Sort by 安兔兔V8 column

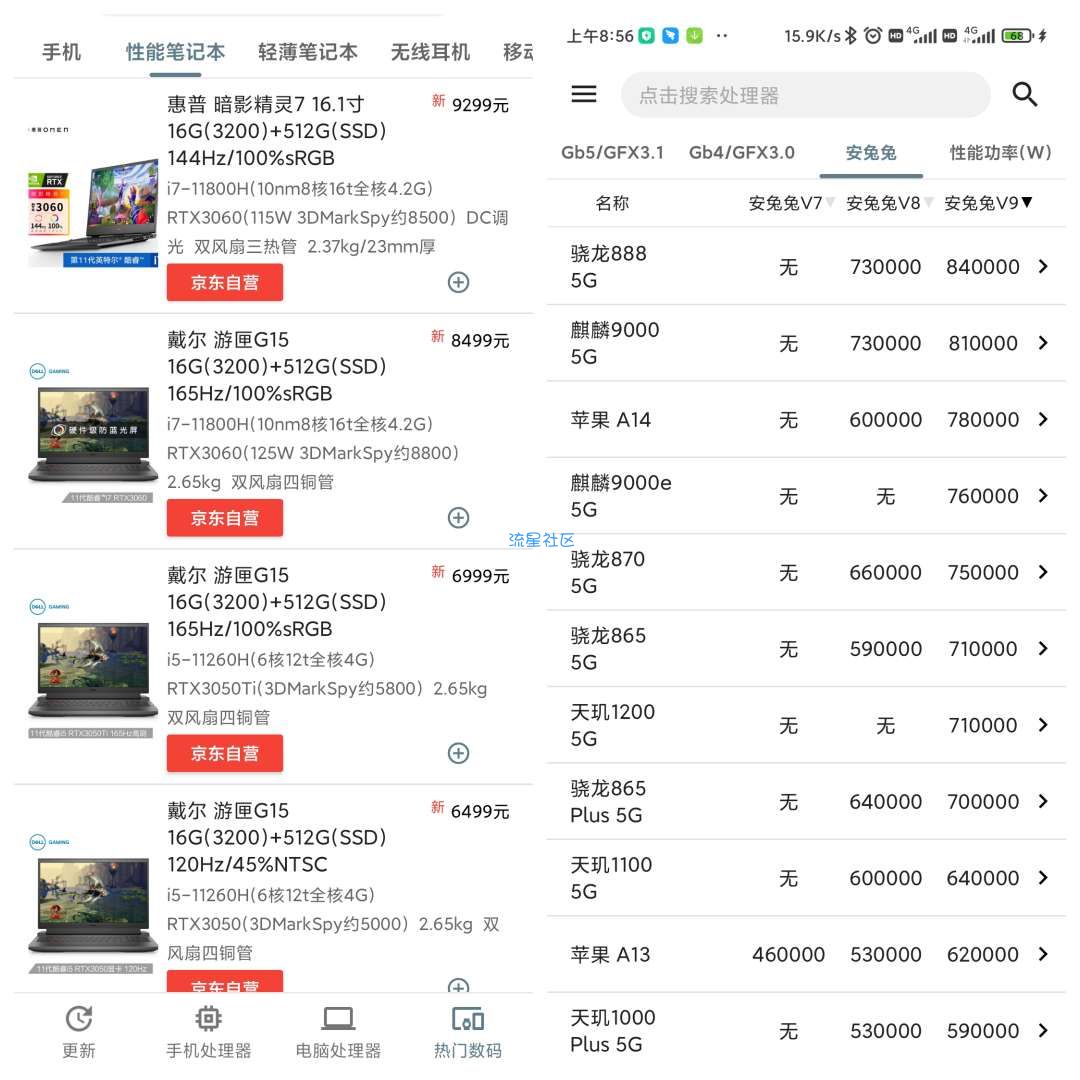[x=889, y=203]
